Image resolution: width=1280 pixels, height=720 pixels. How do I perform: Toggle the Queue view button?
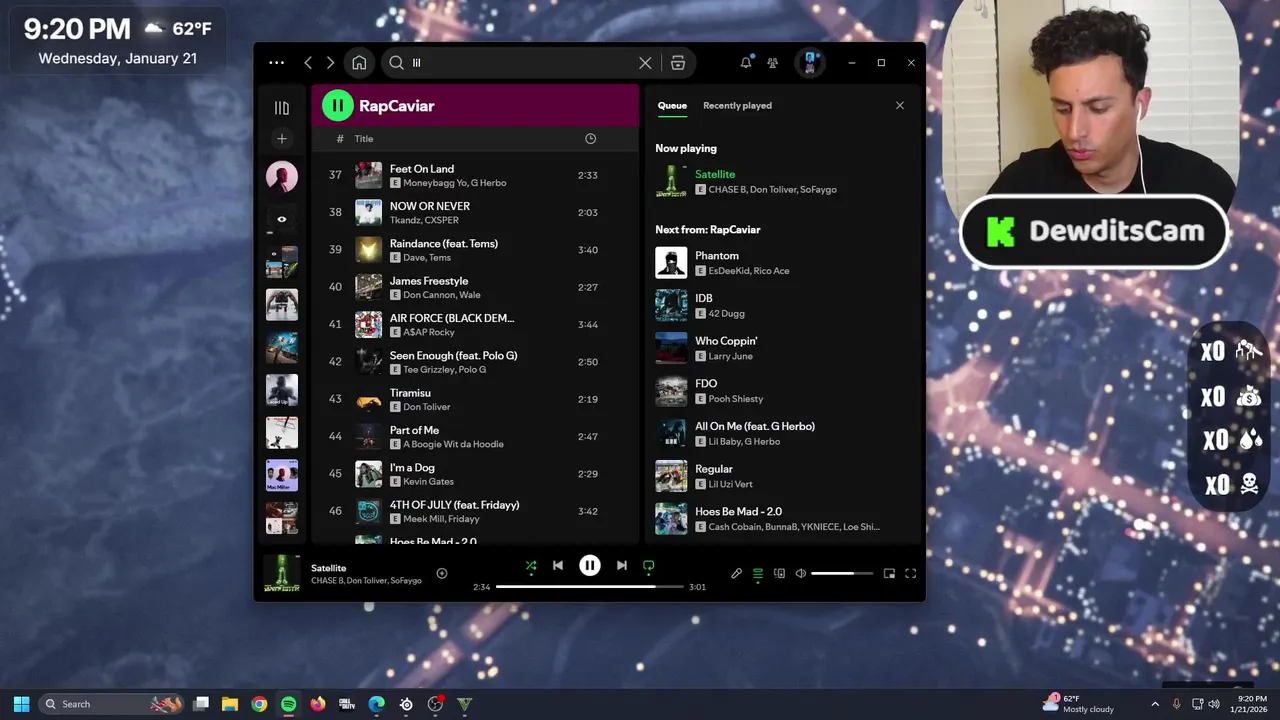tap(758, 574)
